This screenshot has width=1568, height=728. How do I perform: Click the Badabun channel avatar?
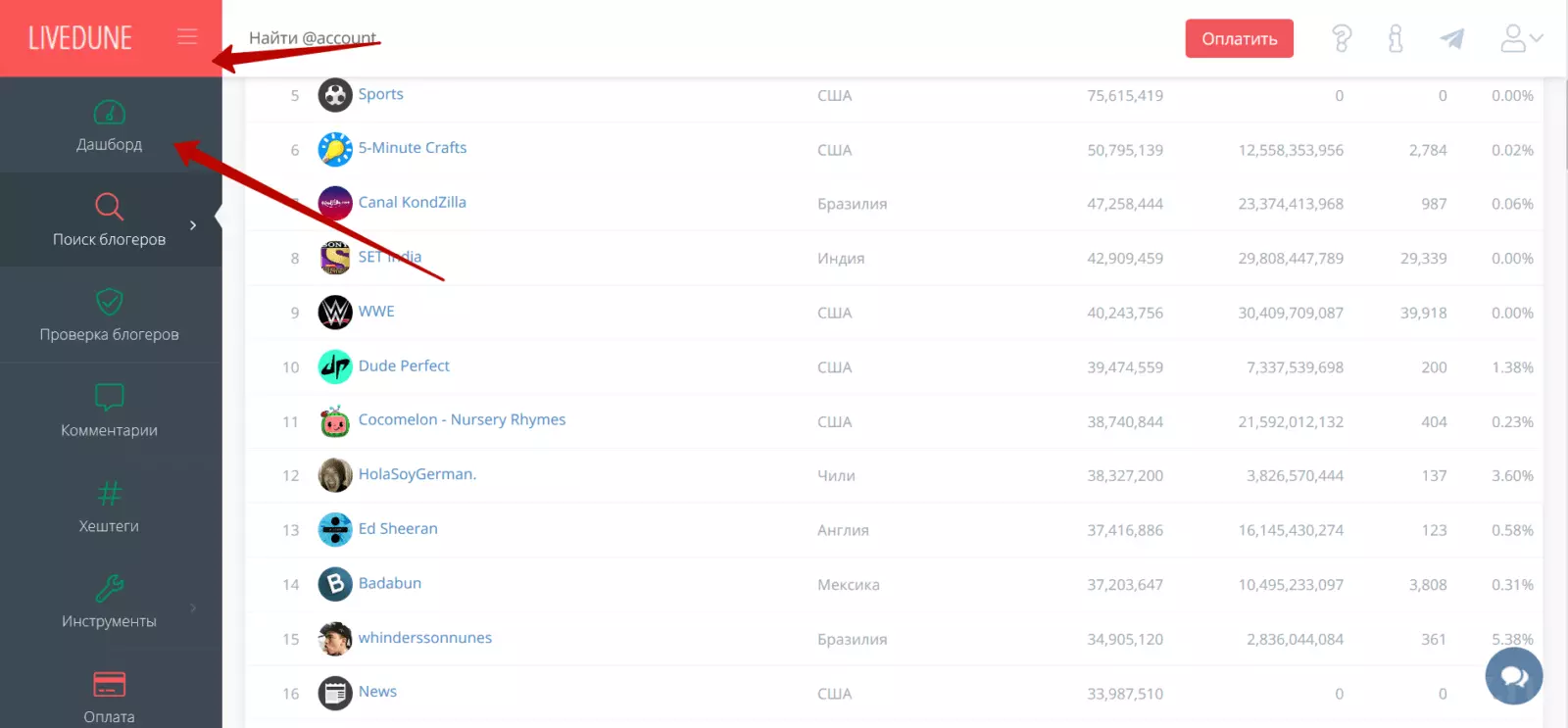335,585
